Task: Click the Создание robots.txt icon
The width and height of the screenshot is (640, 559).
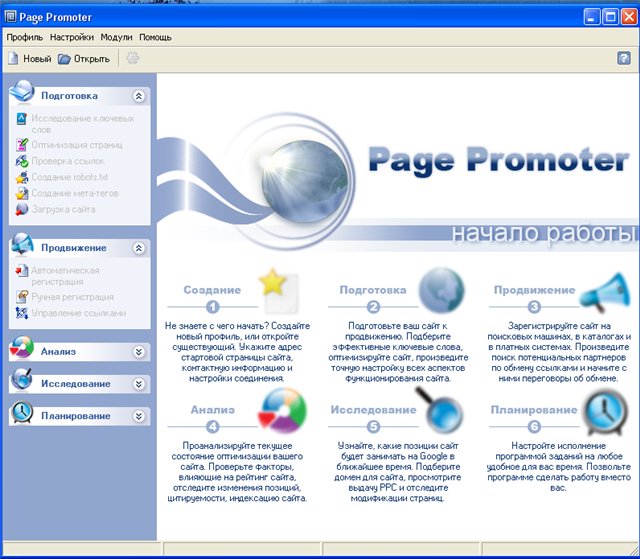Action: [x=22, y=177]
